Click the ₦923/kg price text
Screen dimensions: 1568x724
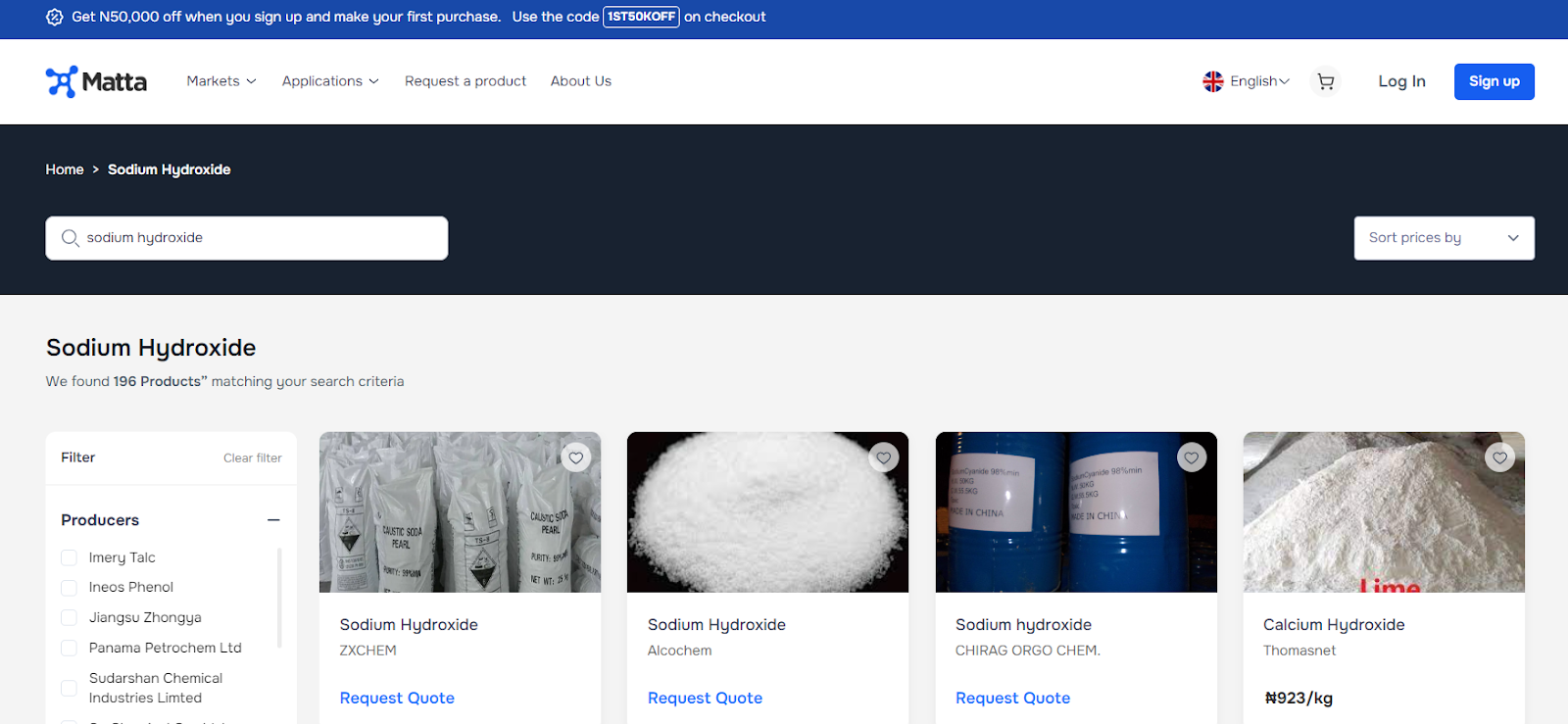(x=1298, y=699)
